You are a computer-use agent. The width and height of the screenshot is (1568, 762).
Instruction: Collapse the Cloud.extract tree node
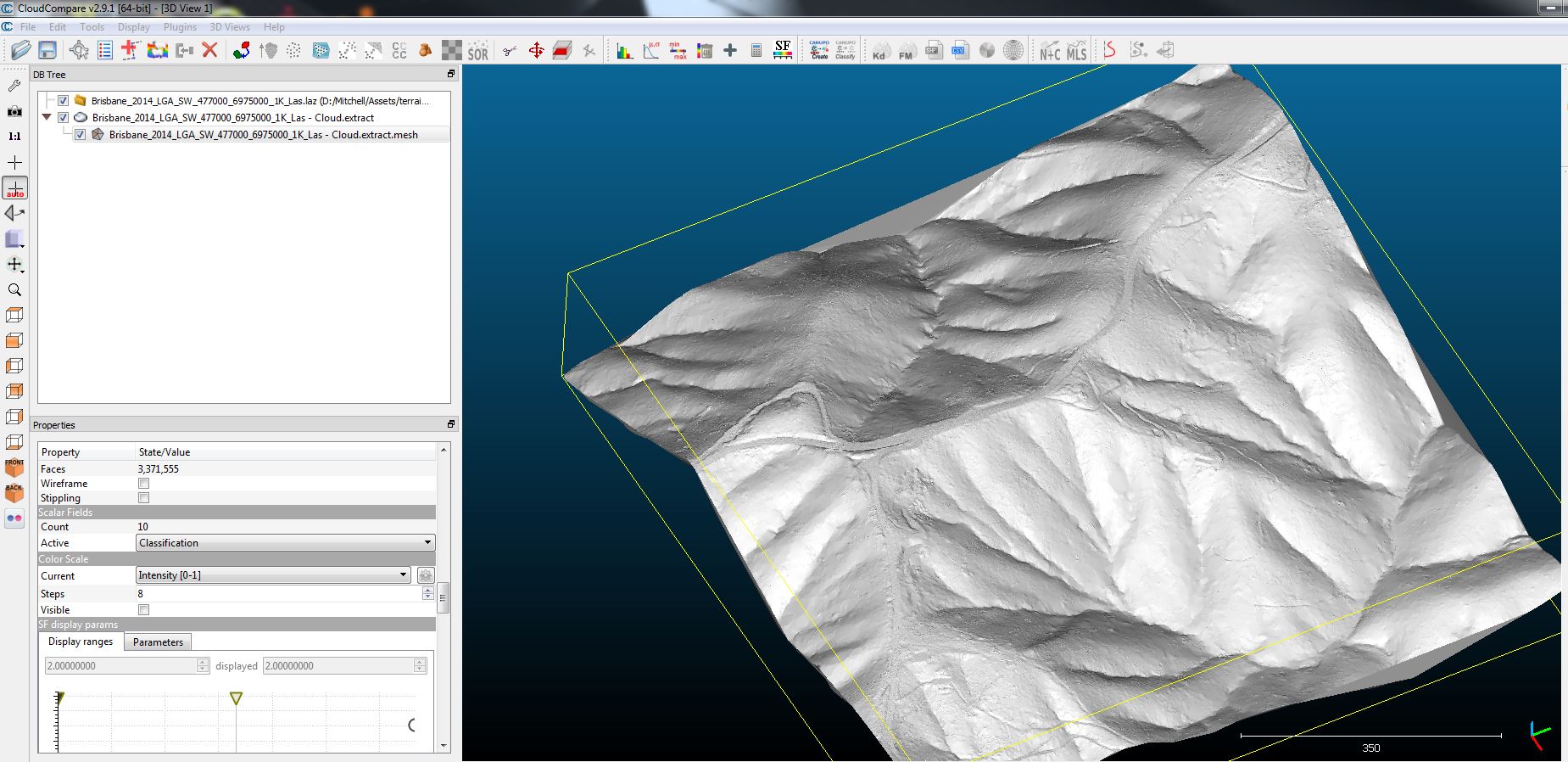coord(47,117)
